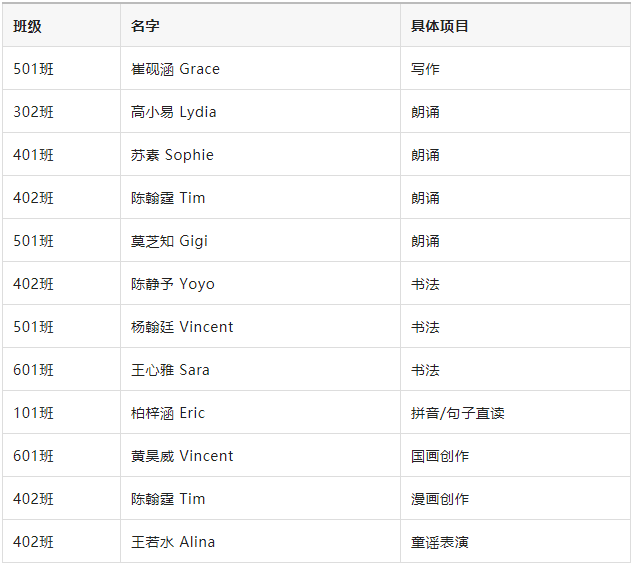Screen dimensions: 635x567
Task: Click the 童谣表演 cell
Action: 439,542
